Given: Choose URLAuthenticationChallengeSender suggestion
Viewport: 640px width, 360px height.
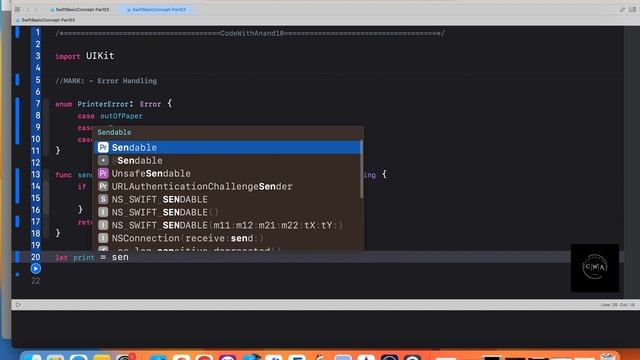Looking at the screenshot, I should click(228, 187).
